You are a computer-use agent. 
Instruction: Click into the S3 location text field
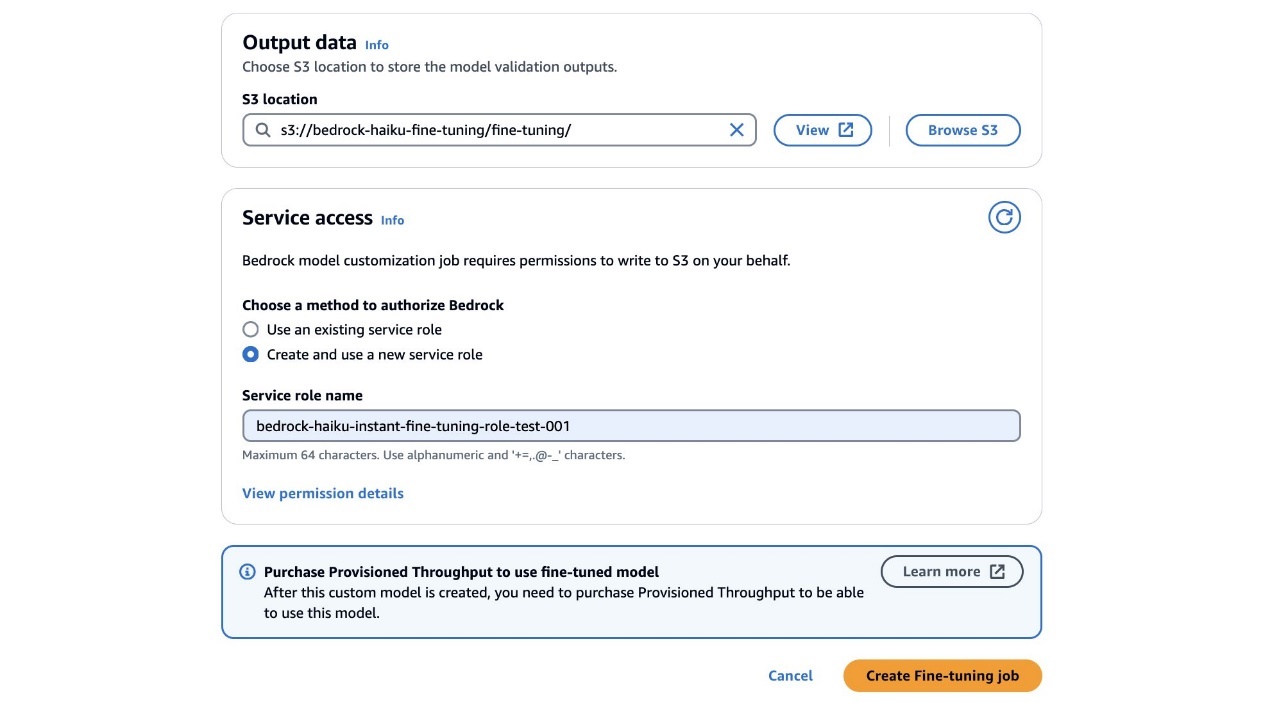coord(500,130)
